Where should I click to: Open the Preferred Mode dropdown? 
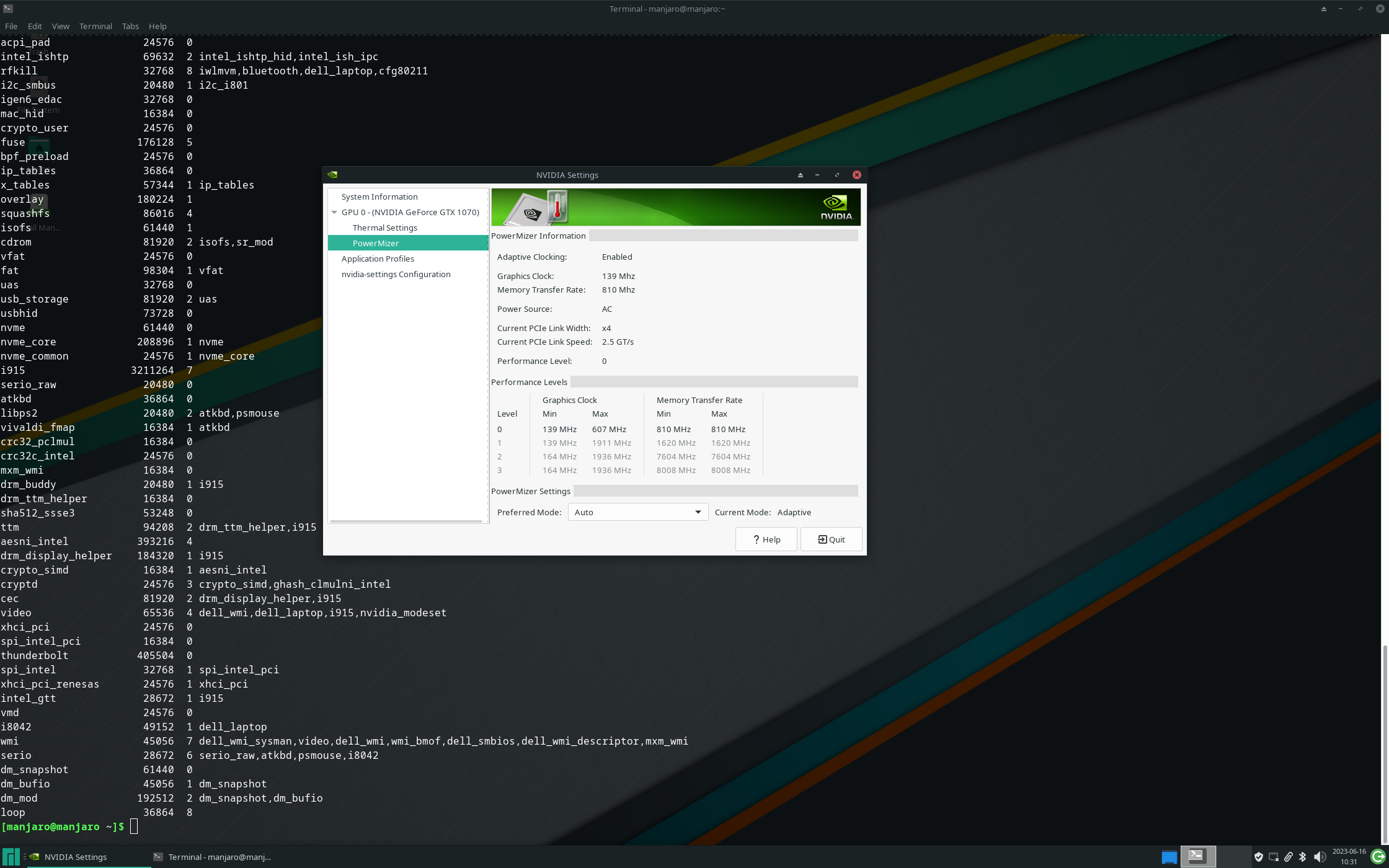click(637, 512)
